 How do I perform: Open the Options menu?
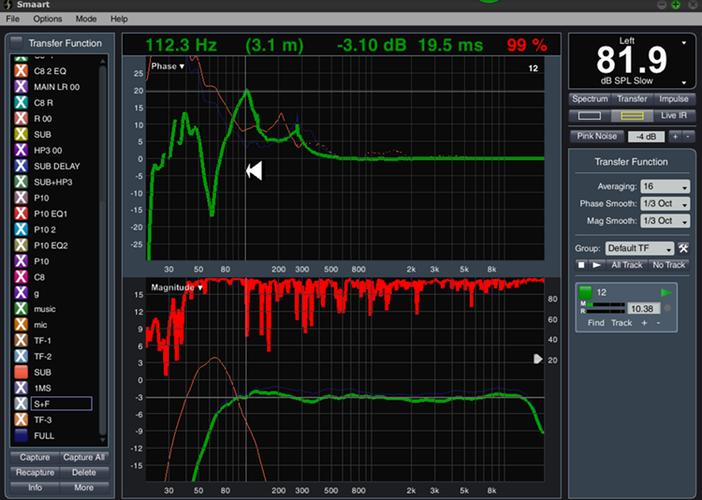pos(47,19)
